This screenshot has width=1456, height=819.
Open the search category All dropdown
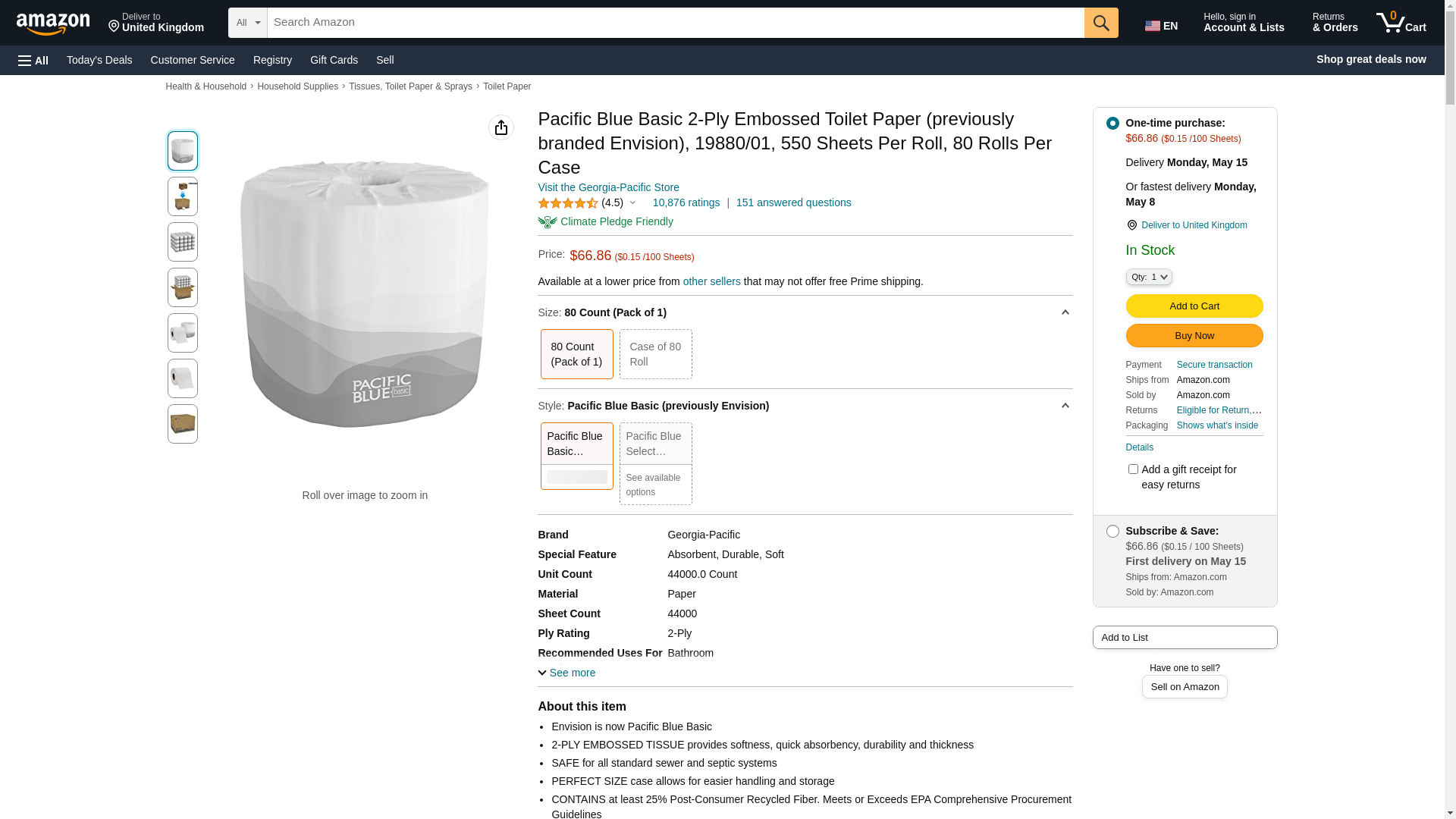[247, 23]
